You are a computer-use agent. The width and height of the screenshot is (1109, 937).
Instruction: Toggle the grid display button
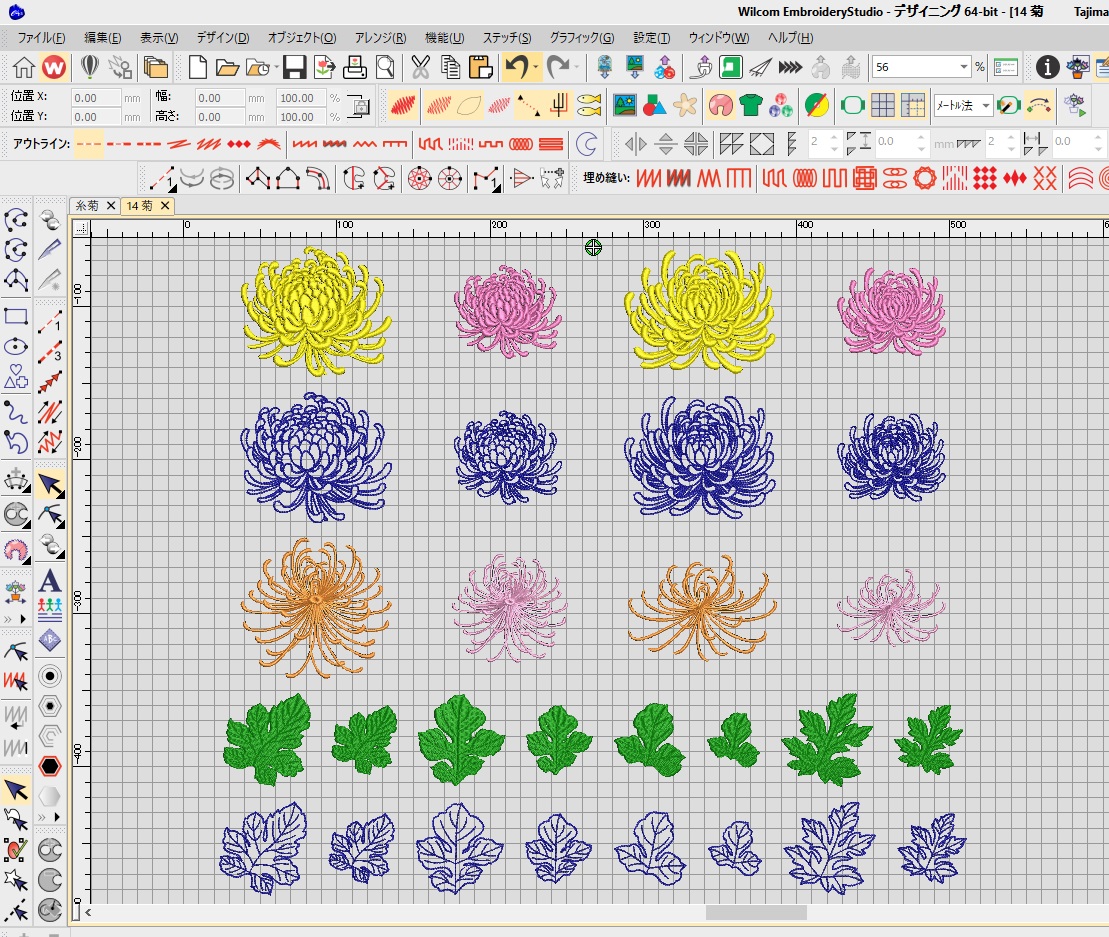883,105
